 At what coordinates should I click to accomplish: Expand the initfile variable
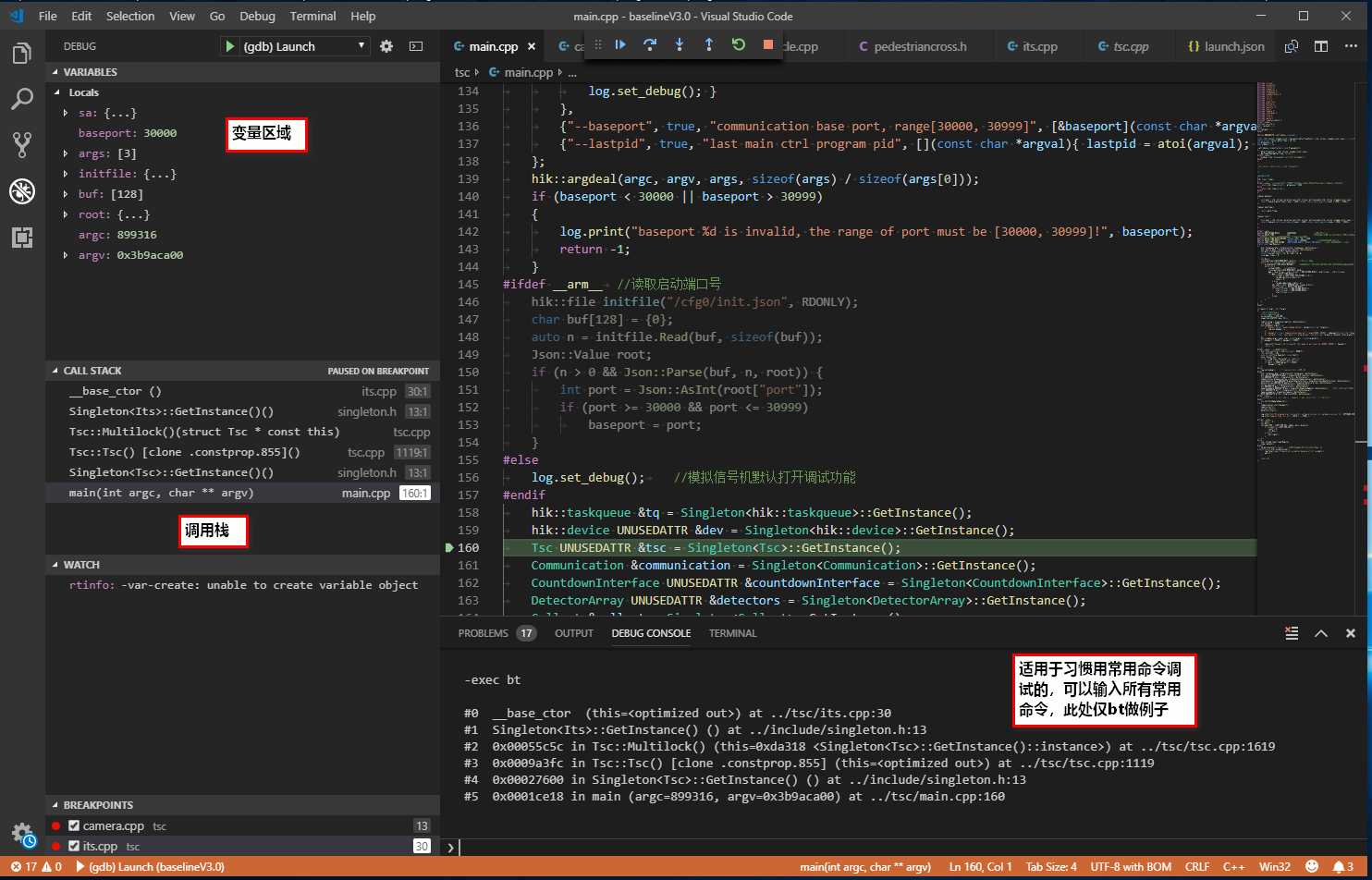click(x=66, y=174)
